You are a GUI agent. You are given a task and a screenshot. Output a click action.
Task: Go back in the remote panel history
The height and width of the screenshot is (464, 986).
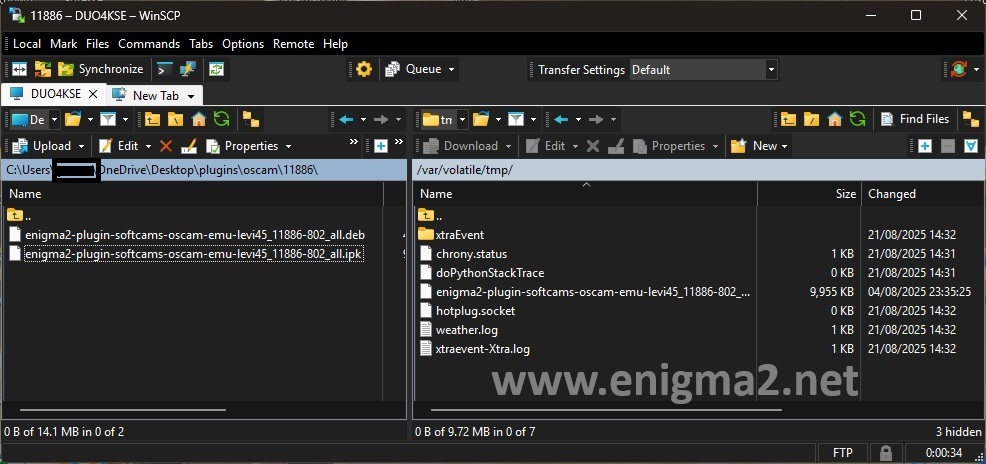pyautogui.click(x=562, y=119)
